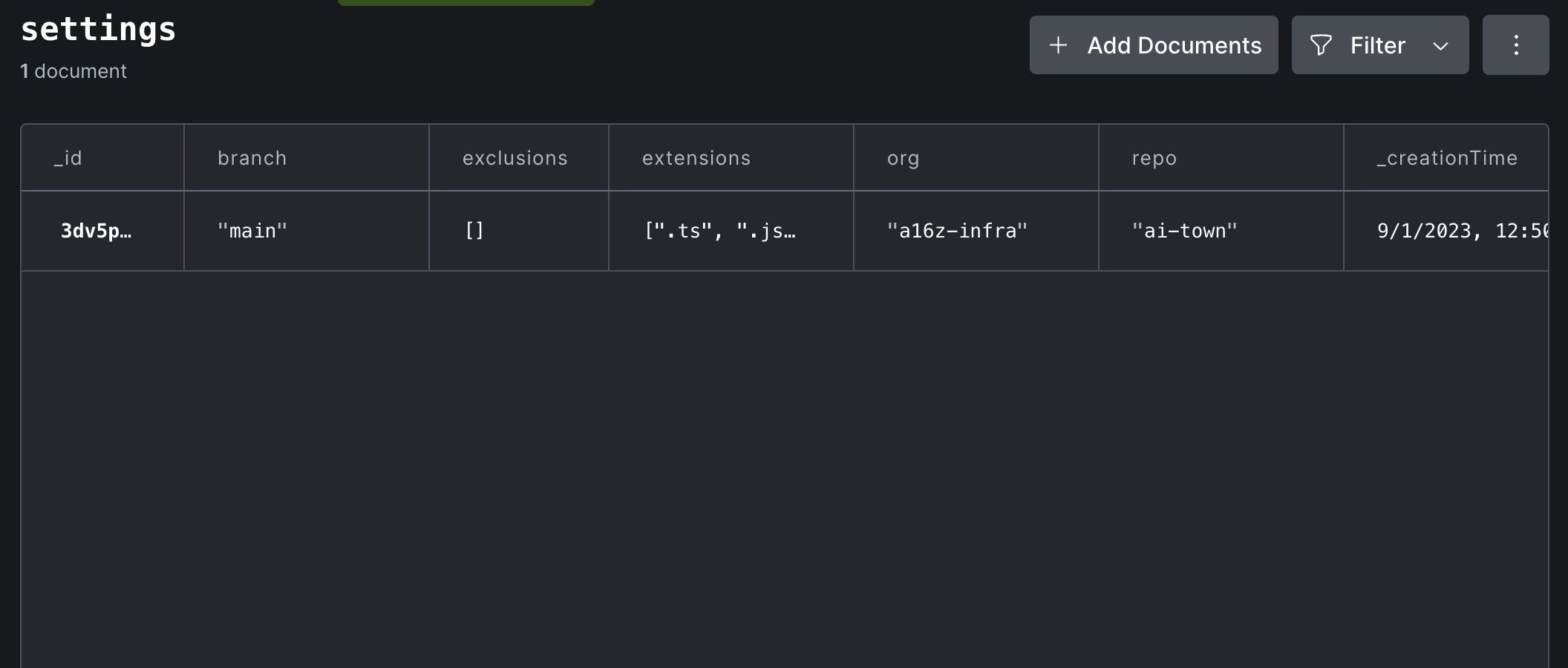Expand the Filter dropdown chevron
The image size is (1568, 668).
pyautogui.click(x=1440, y=46)
